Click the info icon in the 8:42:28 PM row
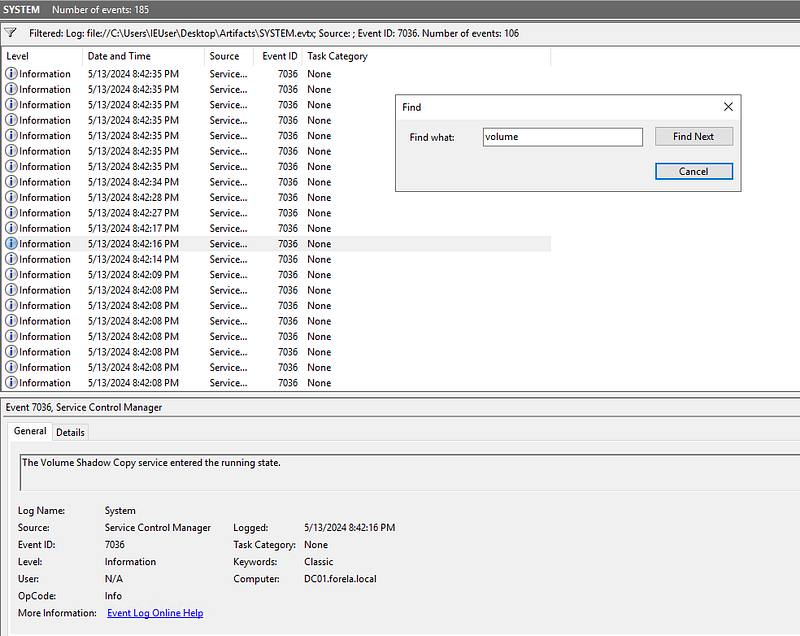The image size is (800, 636). [11, 197]
